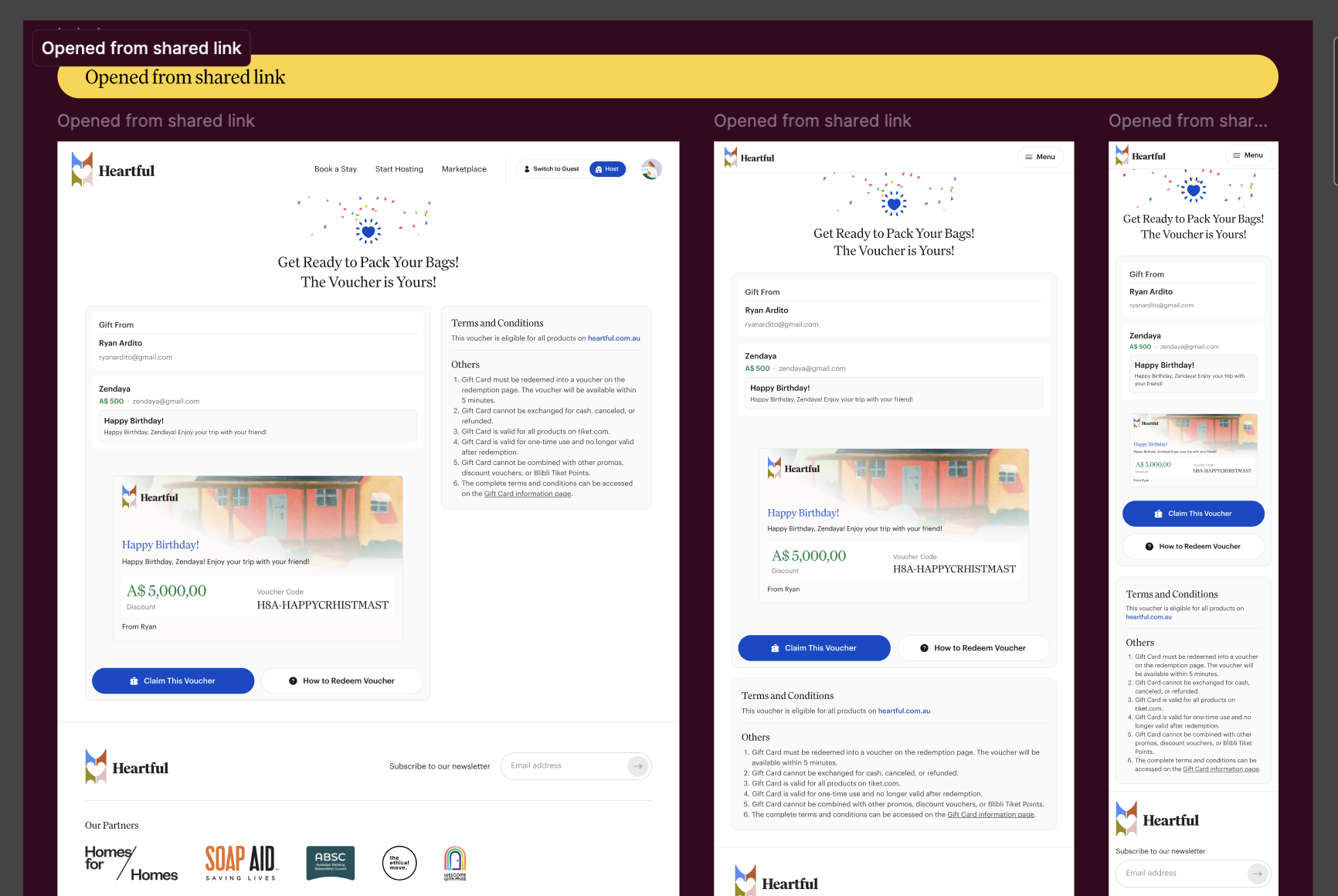
Task: Open Book a Stay nav item
Action: (x=335, y=169)
